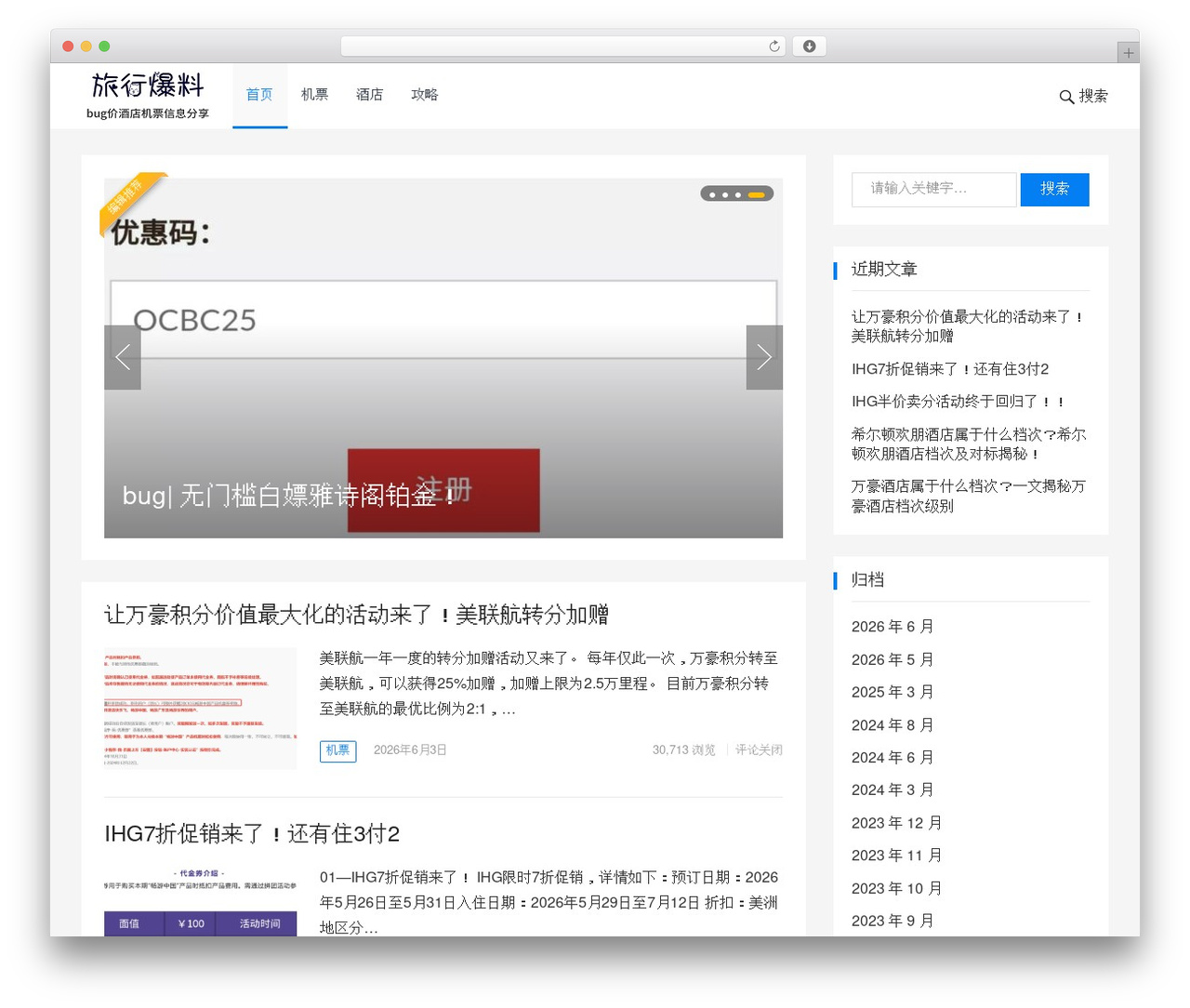Click the browser address bar
Screen dimensions: 1190x1008
[x=563, y=46]
